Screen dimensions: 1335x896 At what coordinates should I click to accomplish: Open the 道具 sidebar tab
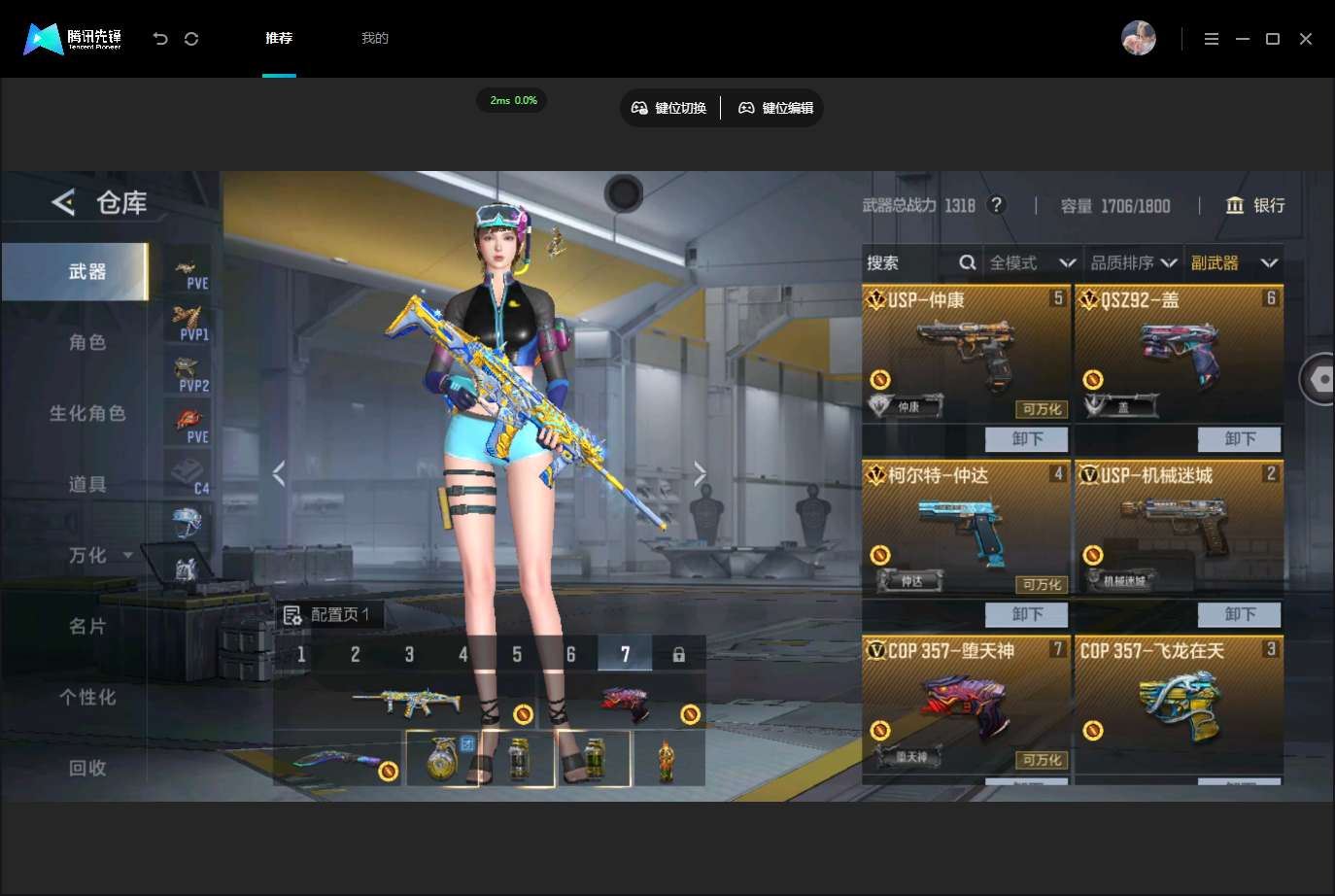[87, 484]
